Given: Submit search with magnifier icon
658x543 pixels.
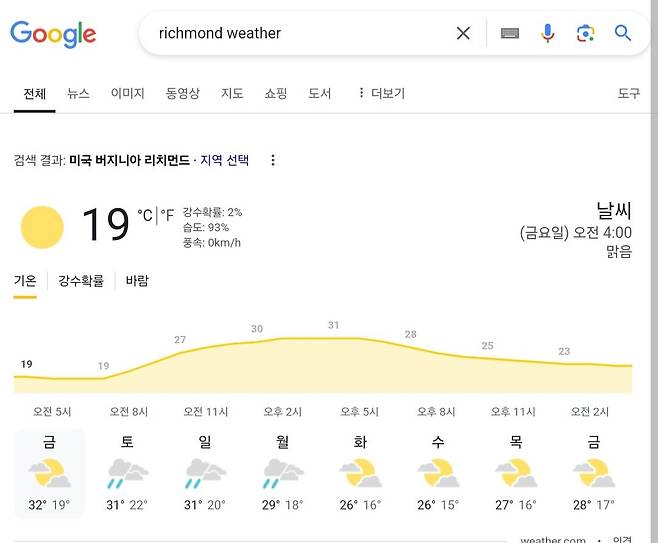Looking at the screenshot, I should pos(623,33).
